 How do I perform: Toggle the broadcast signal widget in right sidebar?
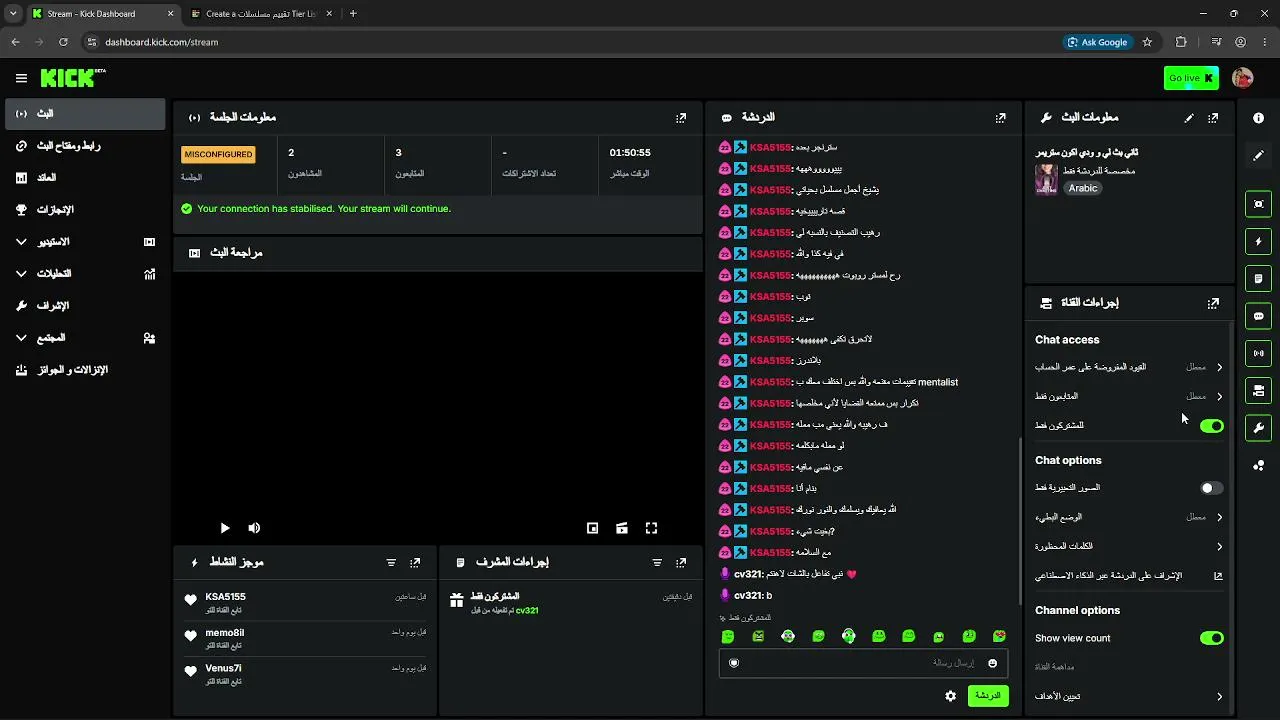[1259, 353]
